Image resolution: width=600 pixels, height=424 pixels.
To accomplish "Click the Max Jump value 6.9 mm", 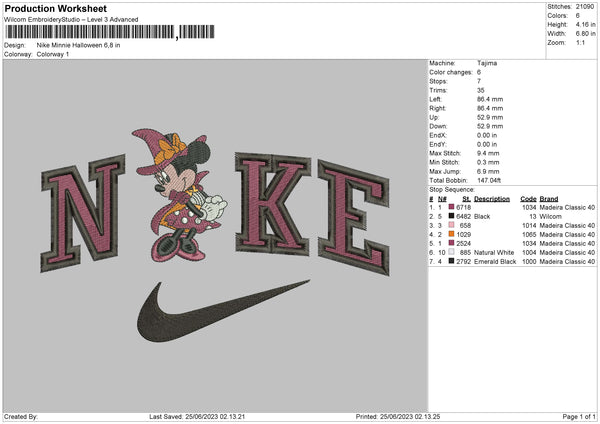I will coord(488,171).
